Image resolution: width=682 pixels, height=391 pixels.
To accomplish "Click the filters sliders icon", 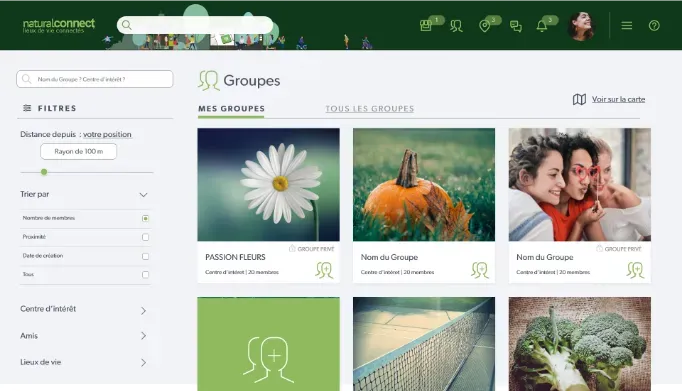I will [x=27, y=108].
